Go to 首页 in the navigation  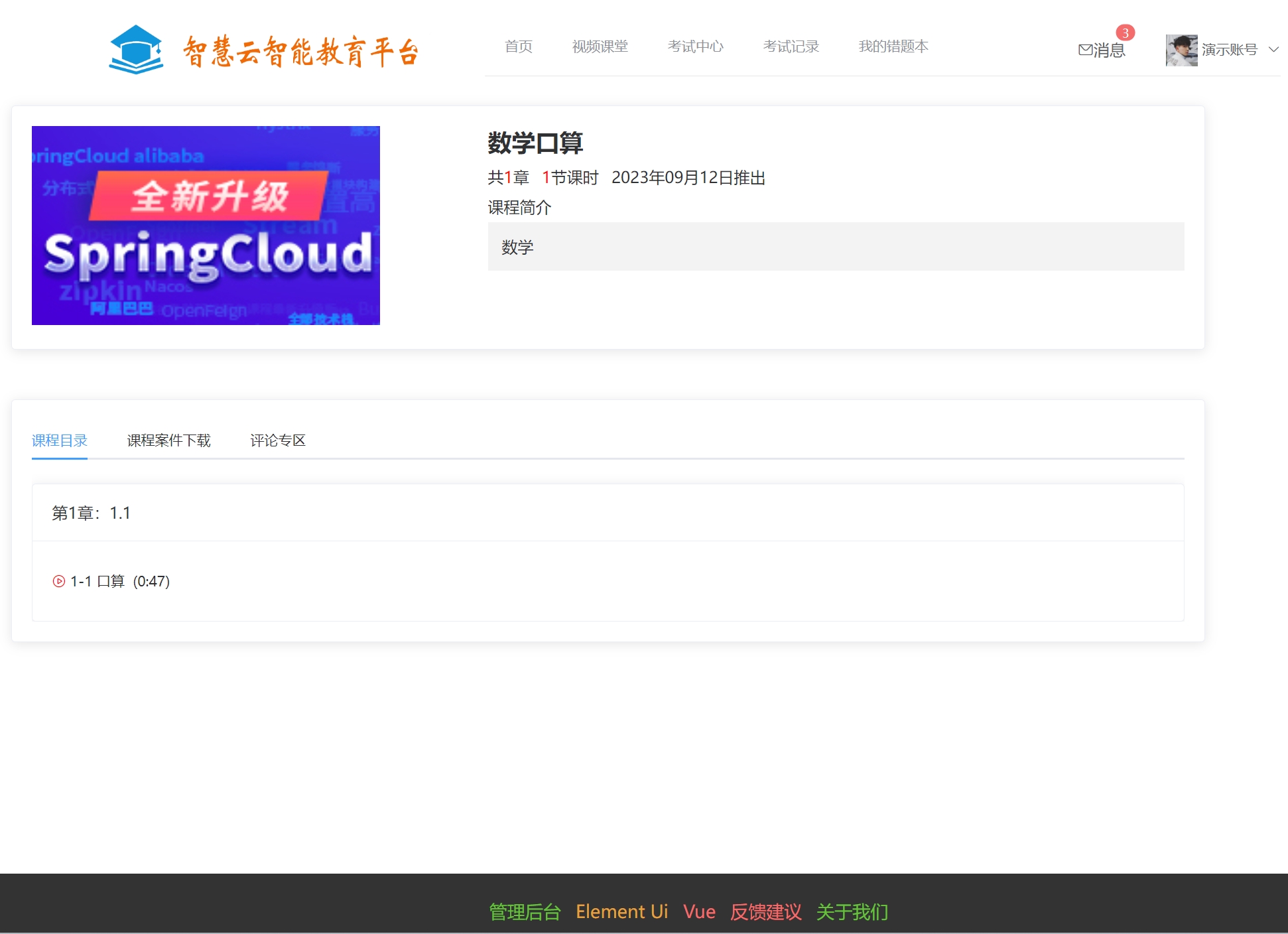point(518,46)
